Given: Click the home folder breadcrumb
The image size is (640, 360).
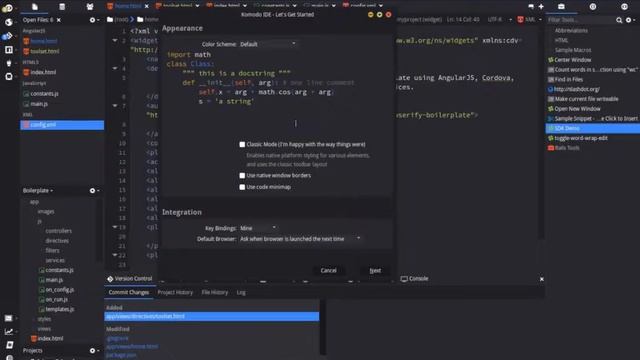Looking at the screenshot, I should coord(147,19).
